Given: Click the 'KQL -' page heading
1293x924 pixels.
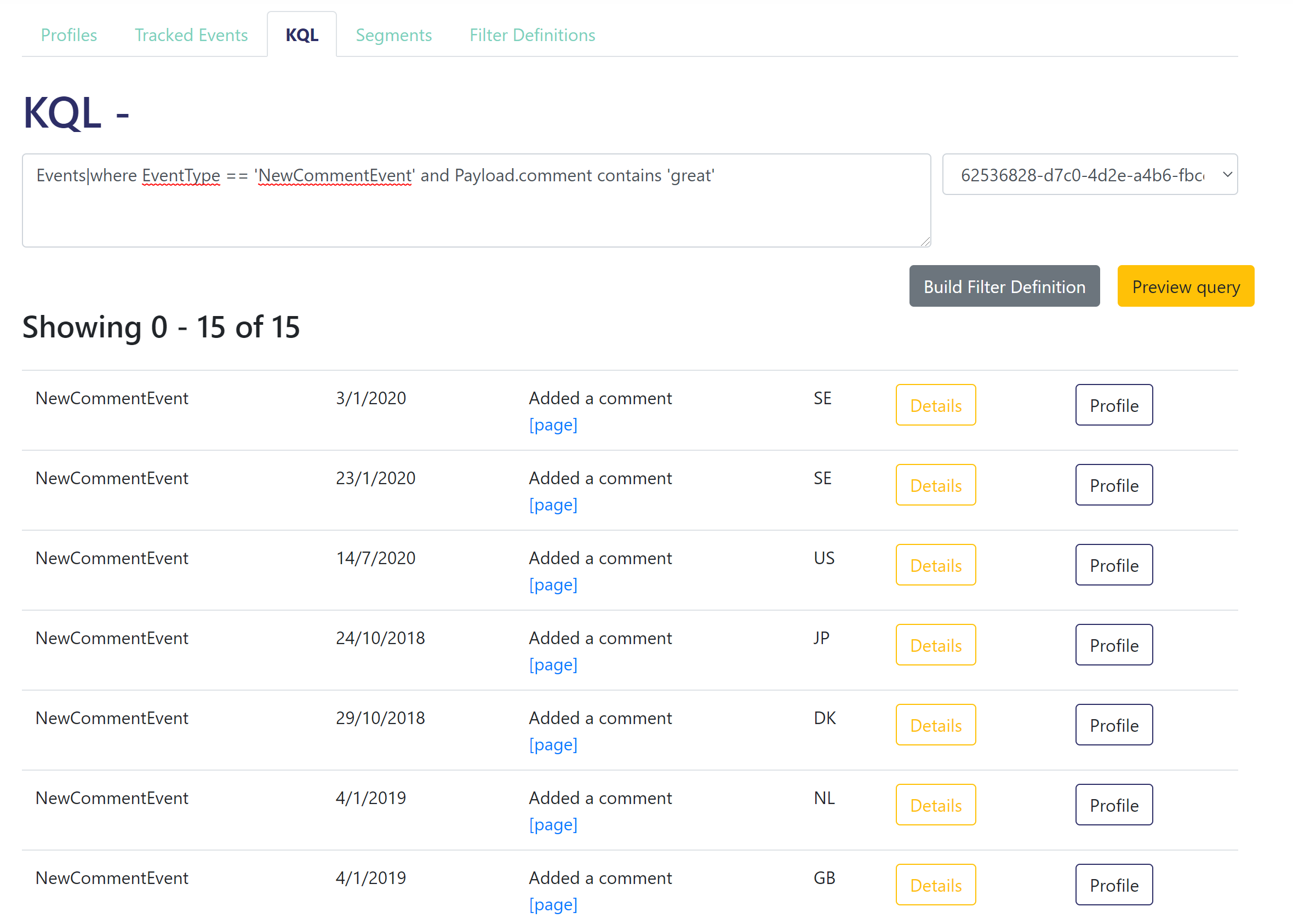Looking at the screenshot, I should point(76,113).
